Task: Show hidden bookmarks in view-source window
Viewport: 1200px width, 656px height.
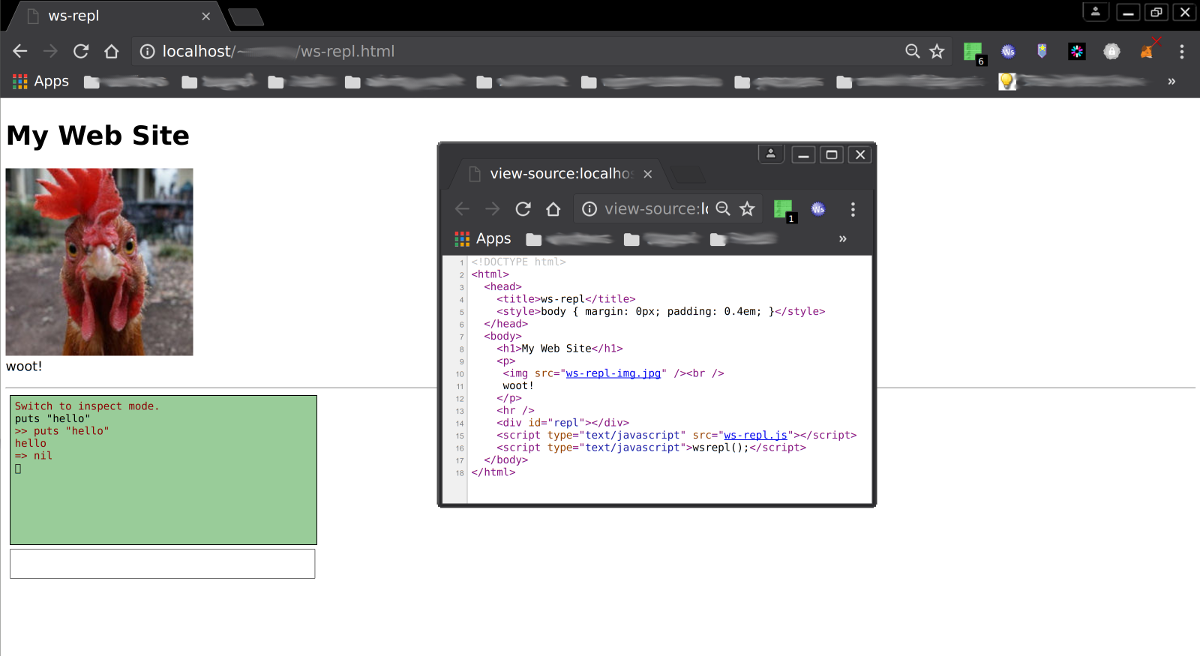Action: pos(842,239)
